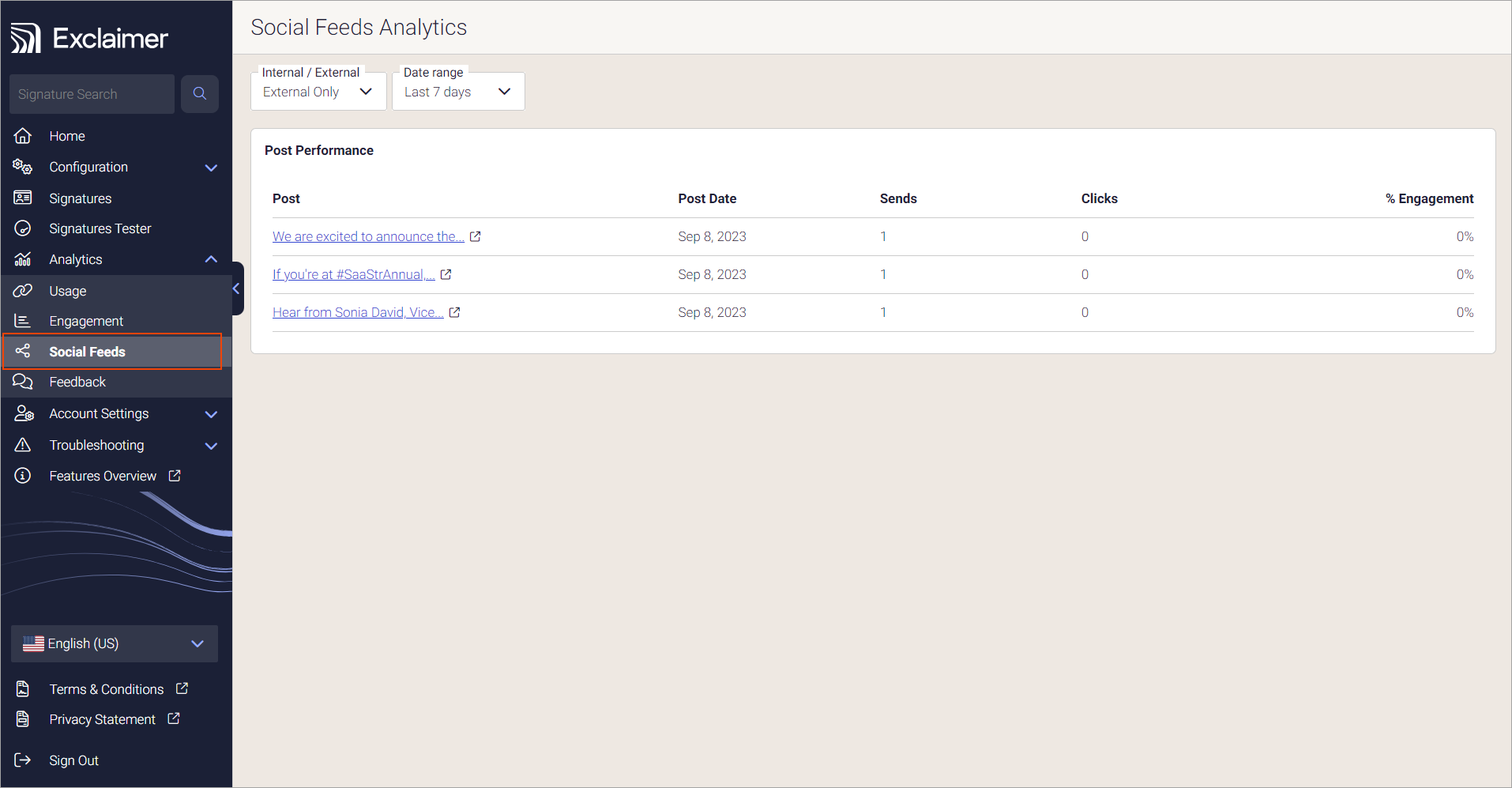Select the Social Feeds share icon
The width and height of the screenshot is (1512, 788).
pyautogui.click(x=23, y=351)
